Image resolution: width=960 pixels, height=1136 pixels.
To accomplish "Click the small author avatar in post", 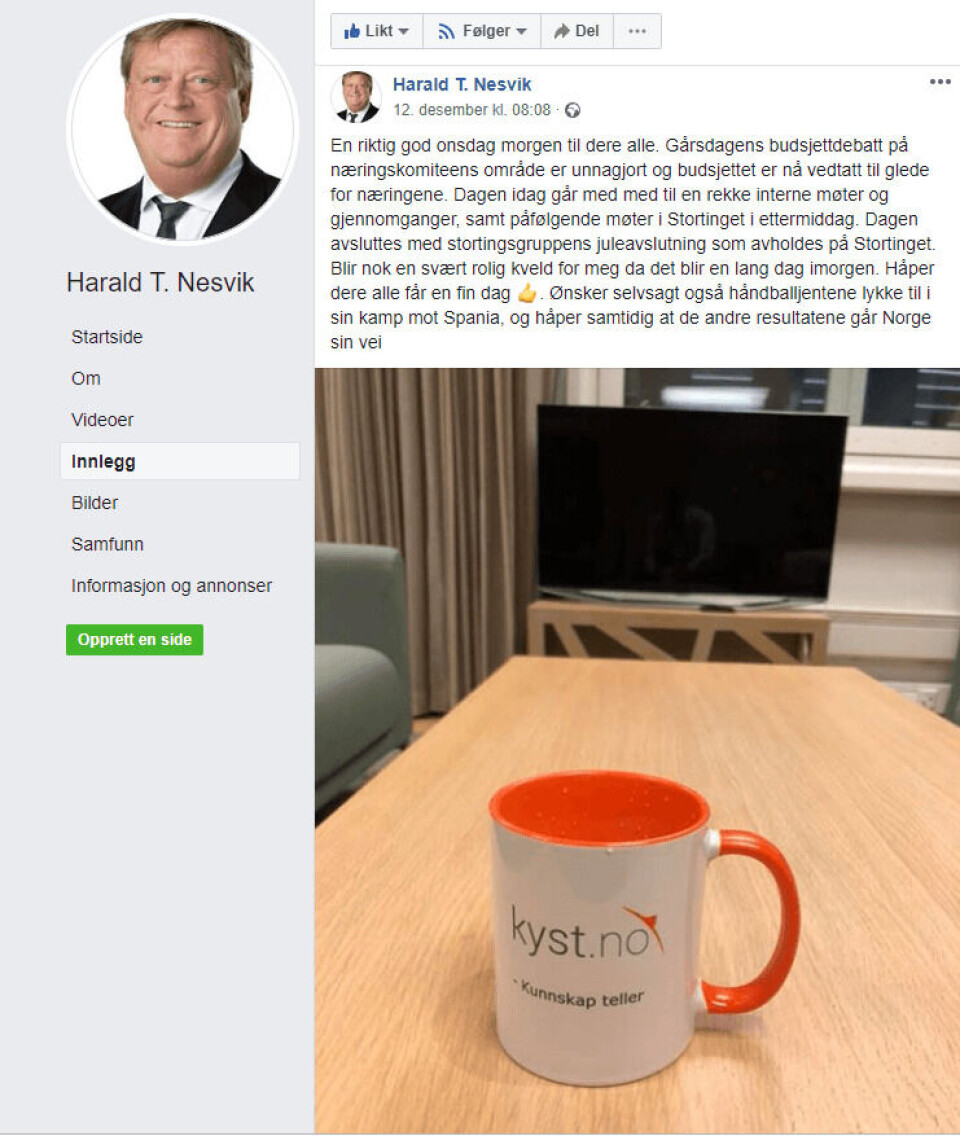I will pos(356,96).
